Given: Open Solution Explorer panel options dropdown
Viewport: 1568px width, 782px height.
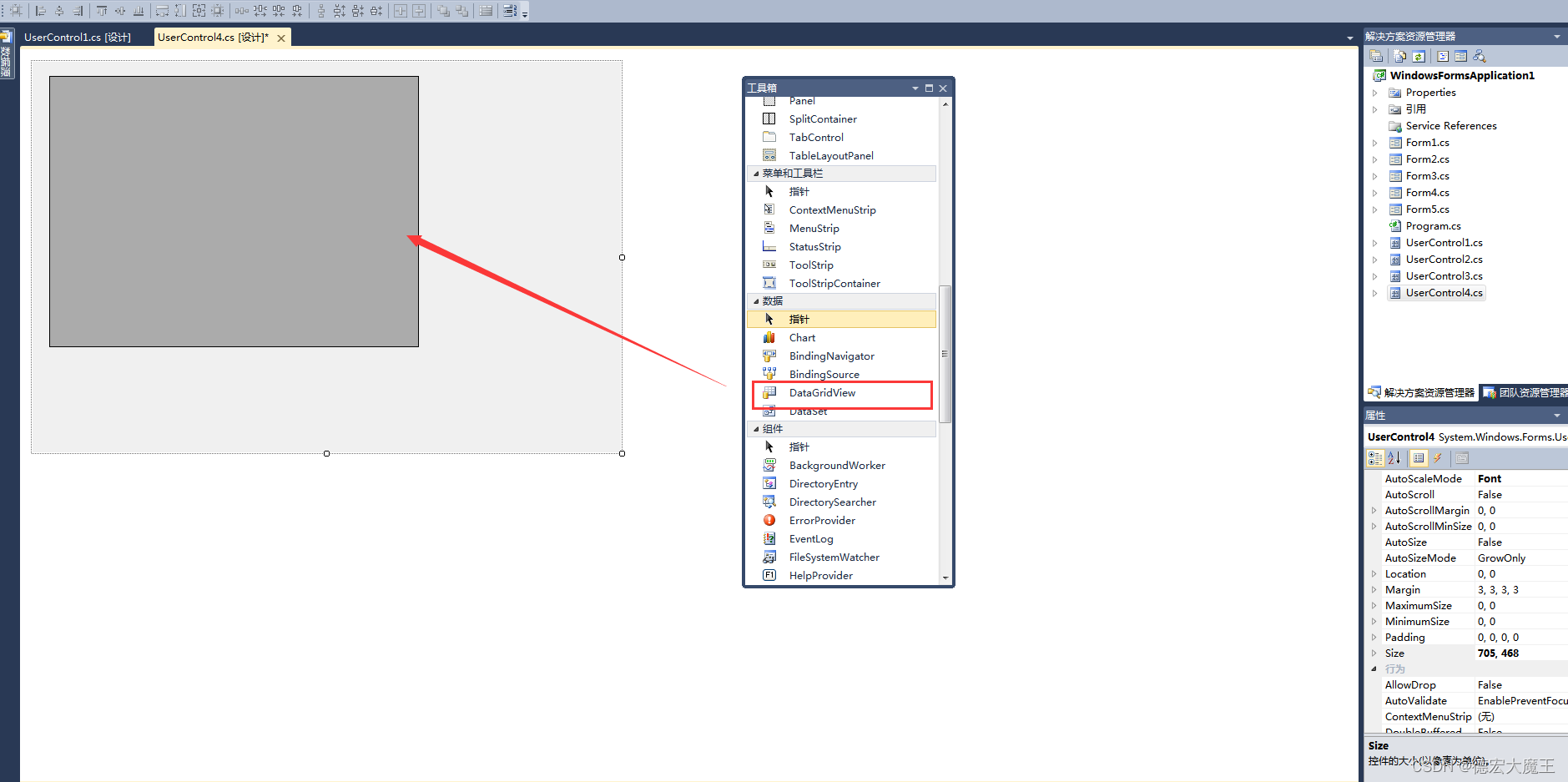Looking at the screenshot, I should 1557,37.
